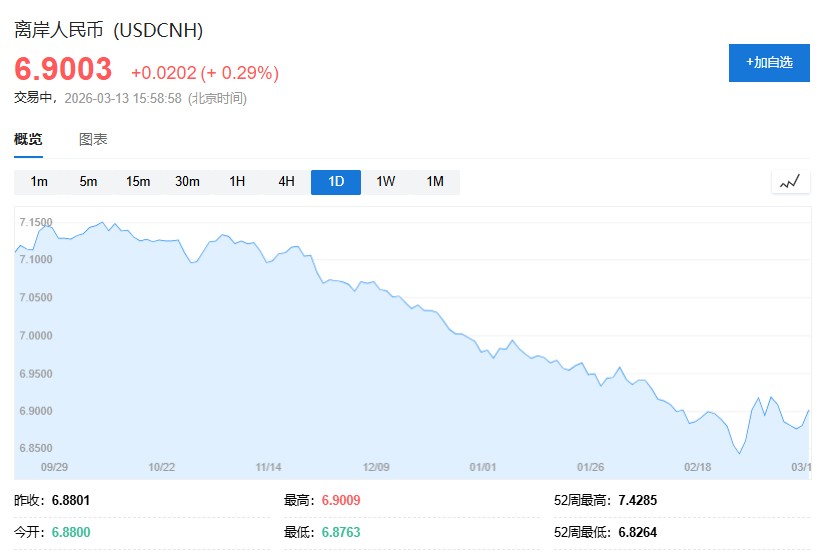The image size is (823, 554).
Task: Click the 52周最高 value 7.4285
Action: [x=638, y=500]
